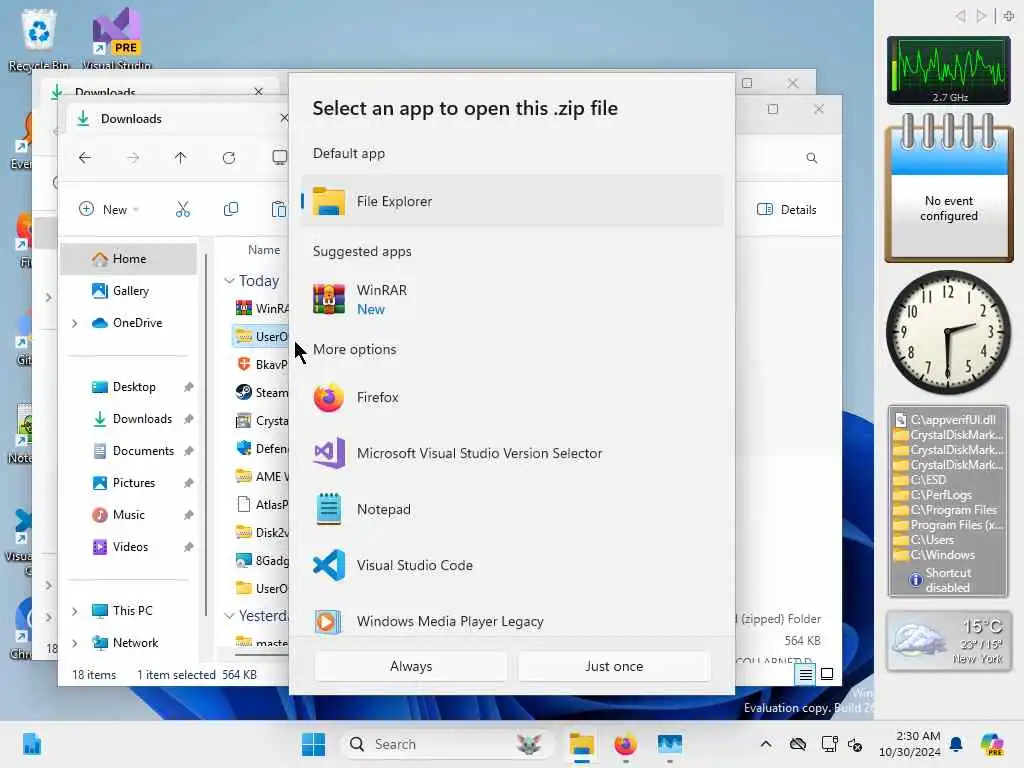Click the search icon in Explorer

tap(812, 158)
